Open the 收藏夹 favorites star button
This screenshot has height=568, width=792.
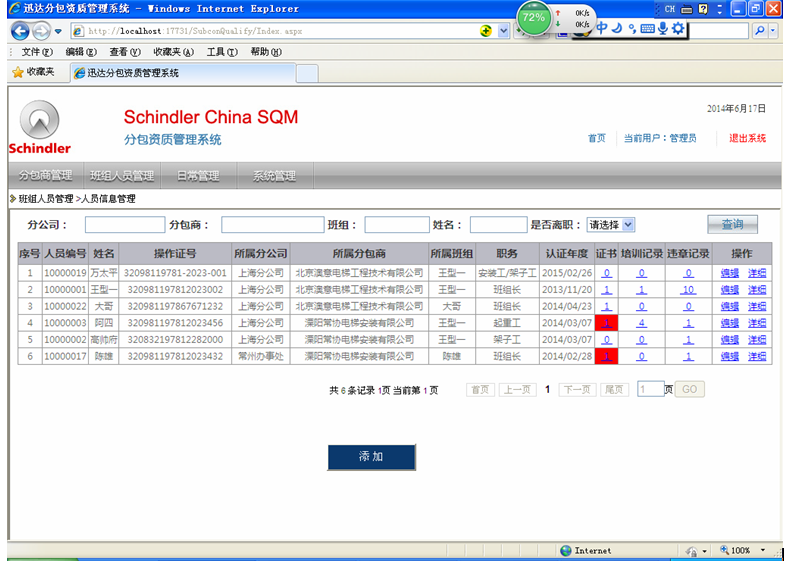34,72
